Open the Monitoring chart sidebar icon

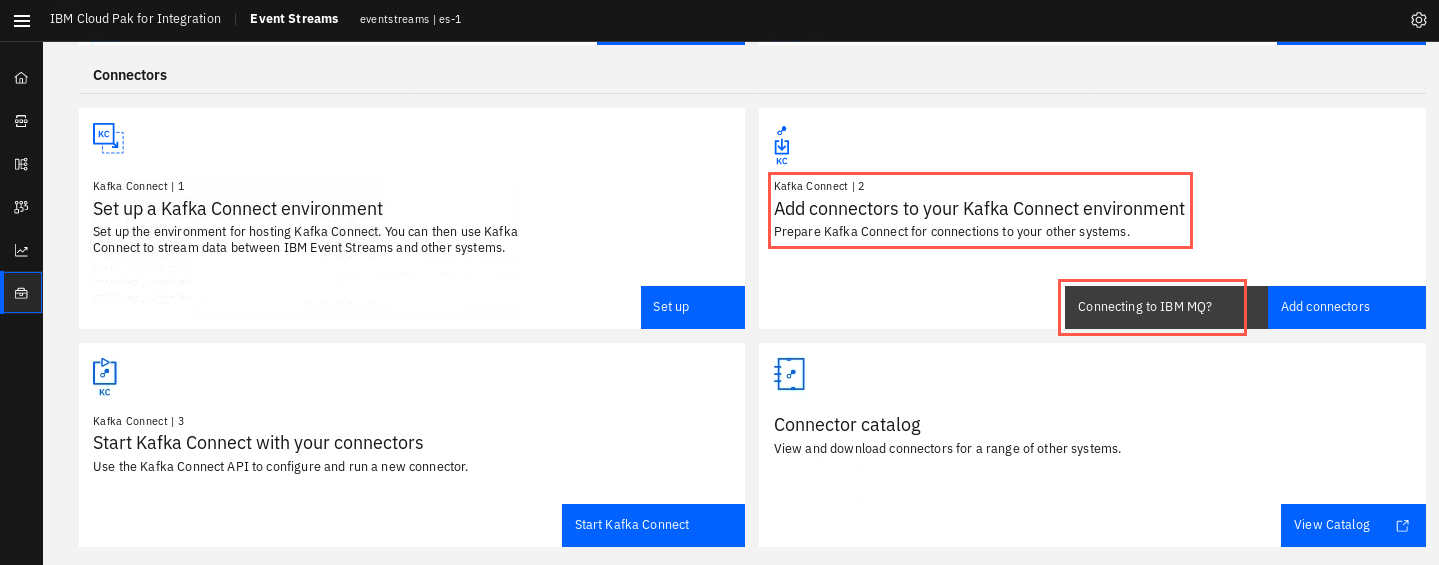pyautogui.click(x=21, y=250)
